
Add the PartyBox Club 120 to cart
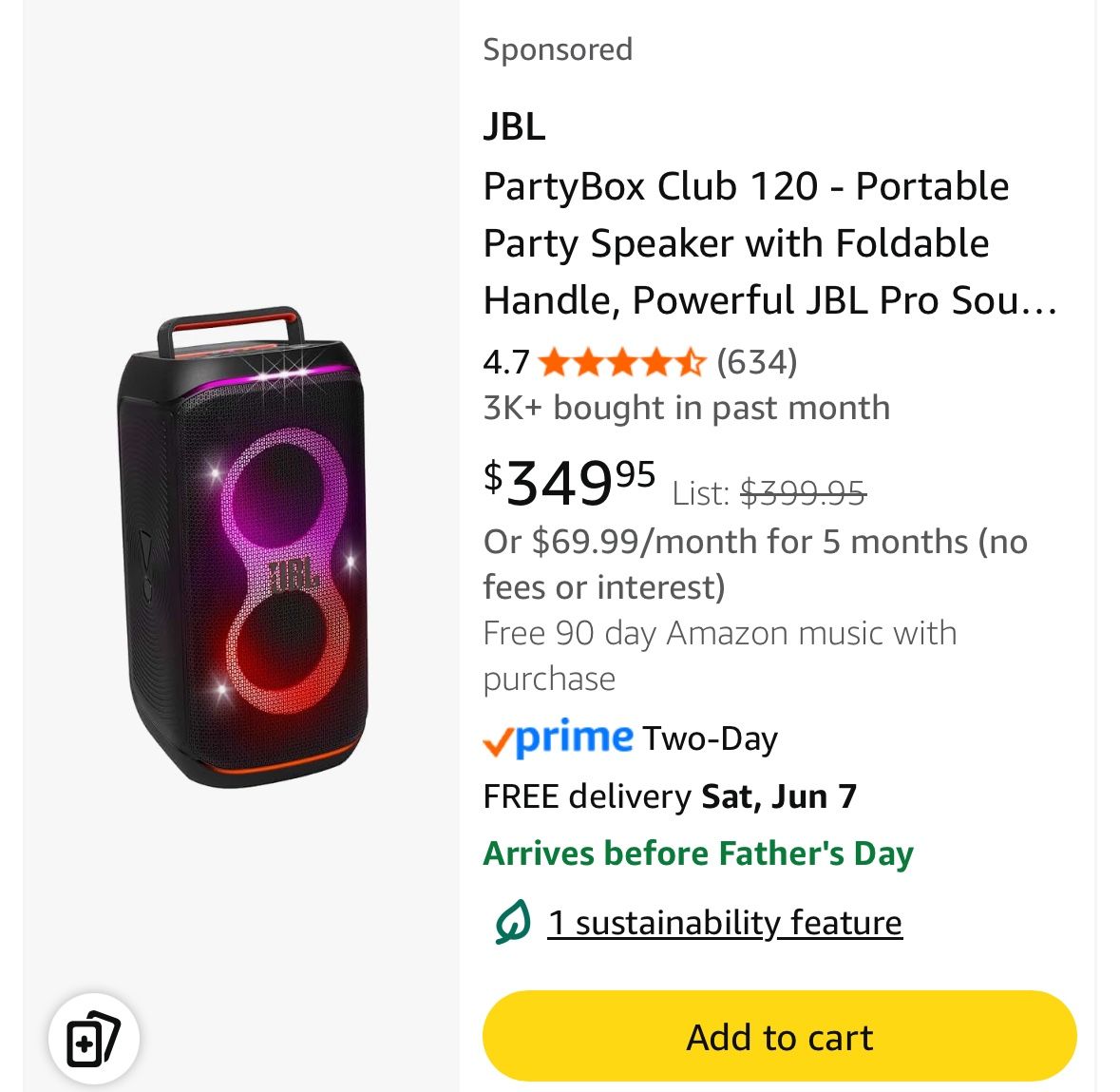pos(779,1037)
